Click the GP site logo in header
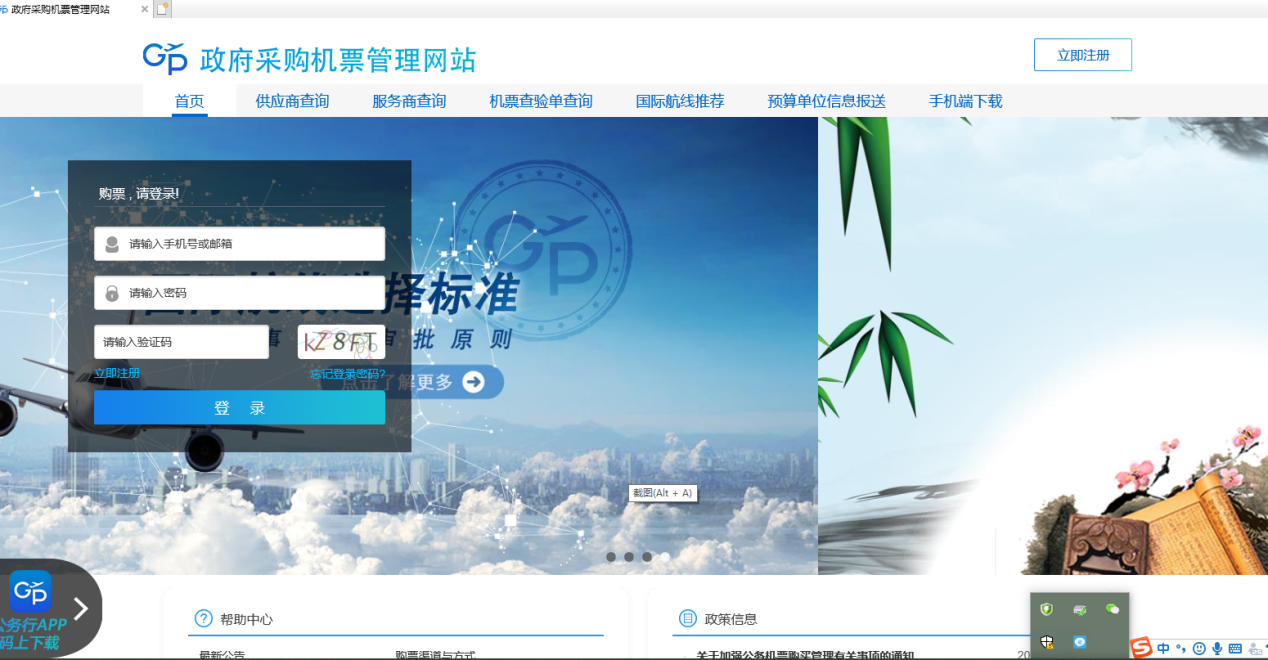The image size is (1268, 660). (x=165, y=58)
